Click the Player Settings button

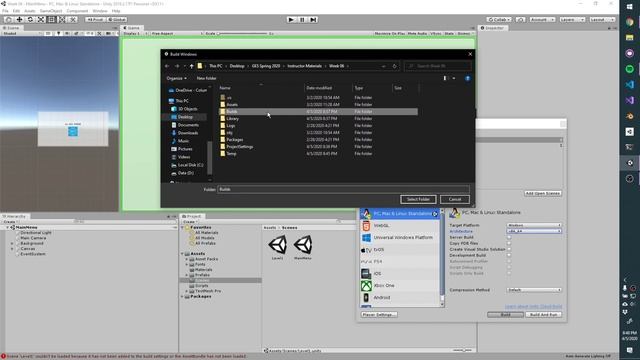coord(379,315)
